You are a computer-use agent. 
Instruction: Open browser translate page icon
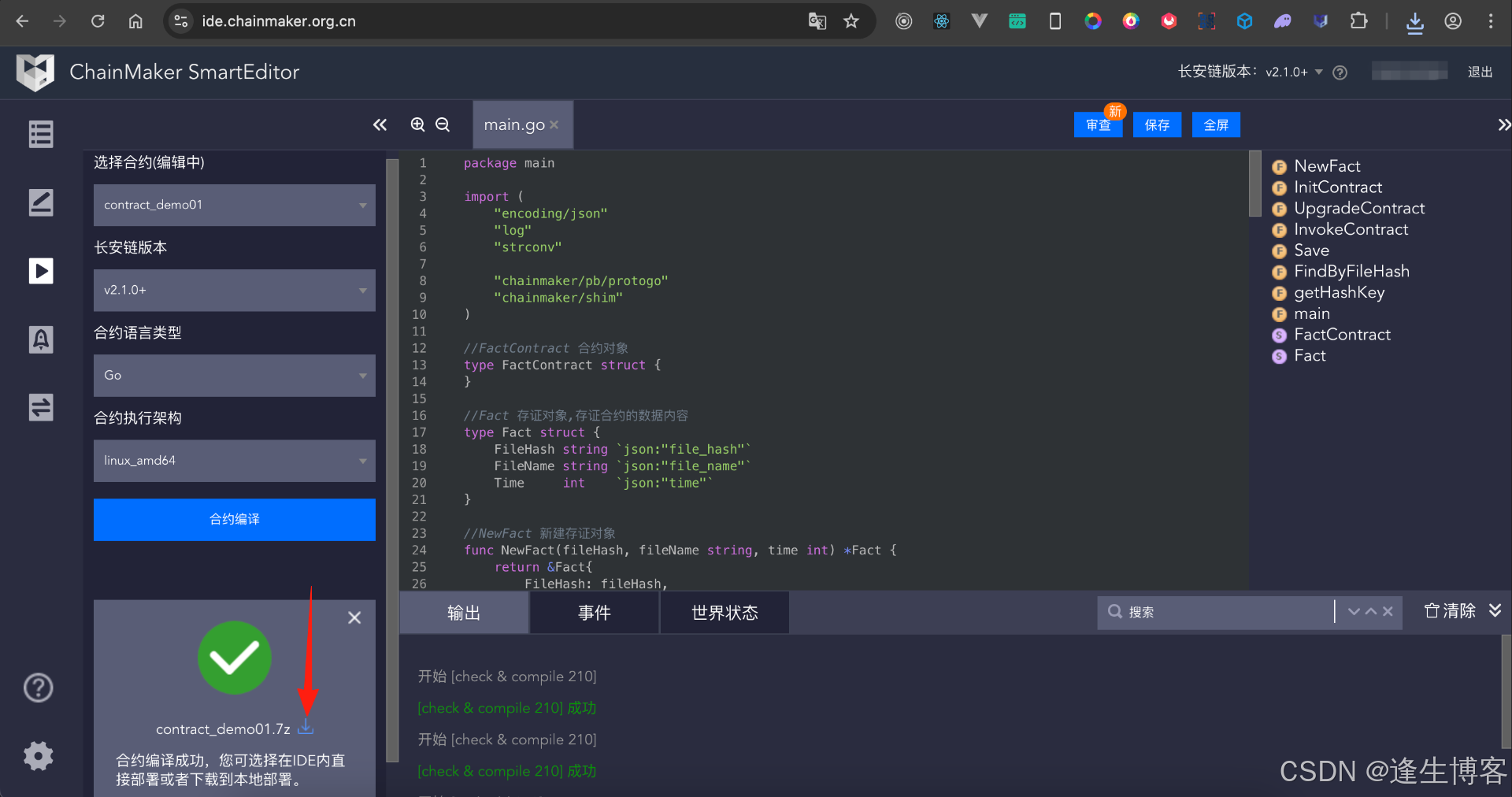(x=817, y=21)
